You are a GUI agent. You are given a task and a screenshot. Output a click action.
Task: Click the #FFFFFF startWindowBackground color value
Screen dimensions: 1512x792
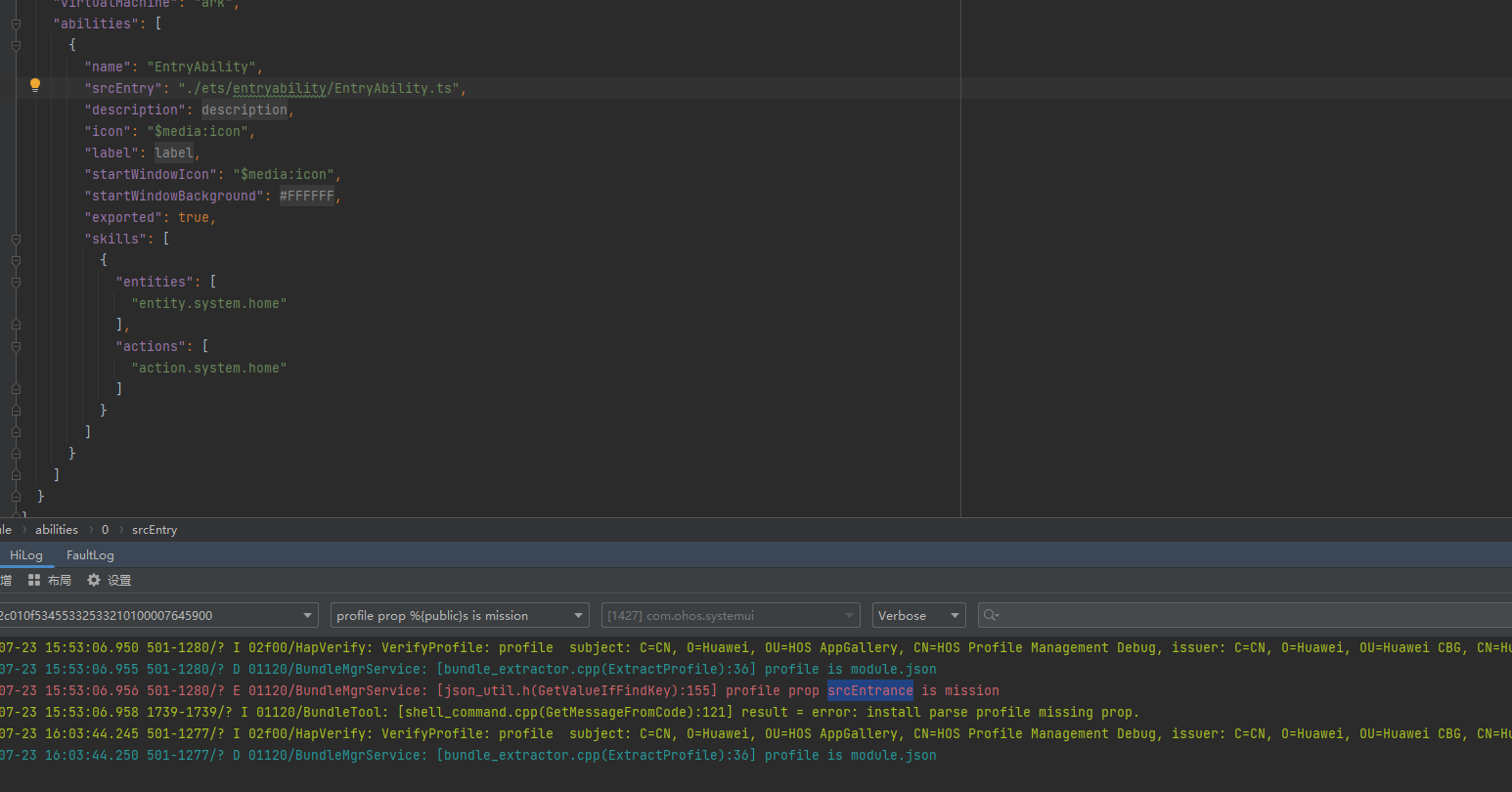point(307,196)
